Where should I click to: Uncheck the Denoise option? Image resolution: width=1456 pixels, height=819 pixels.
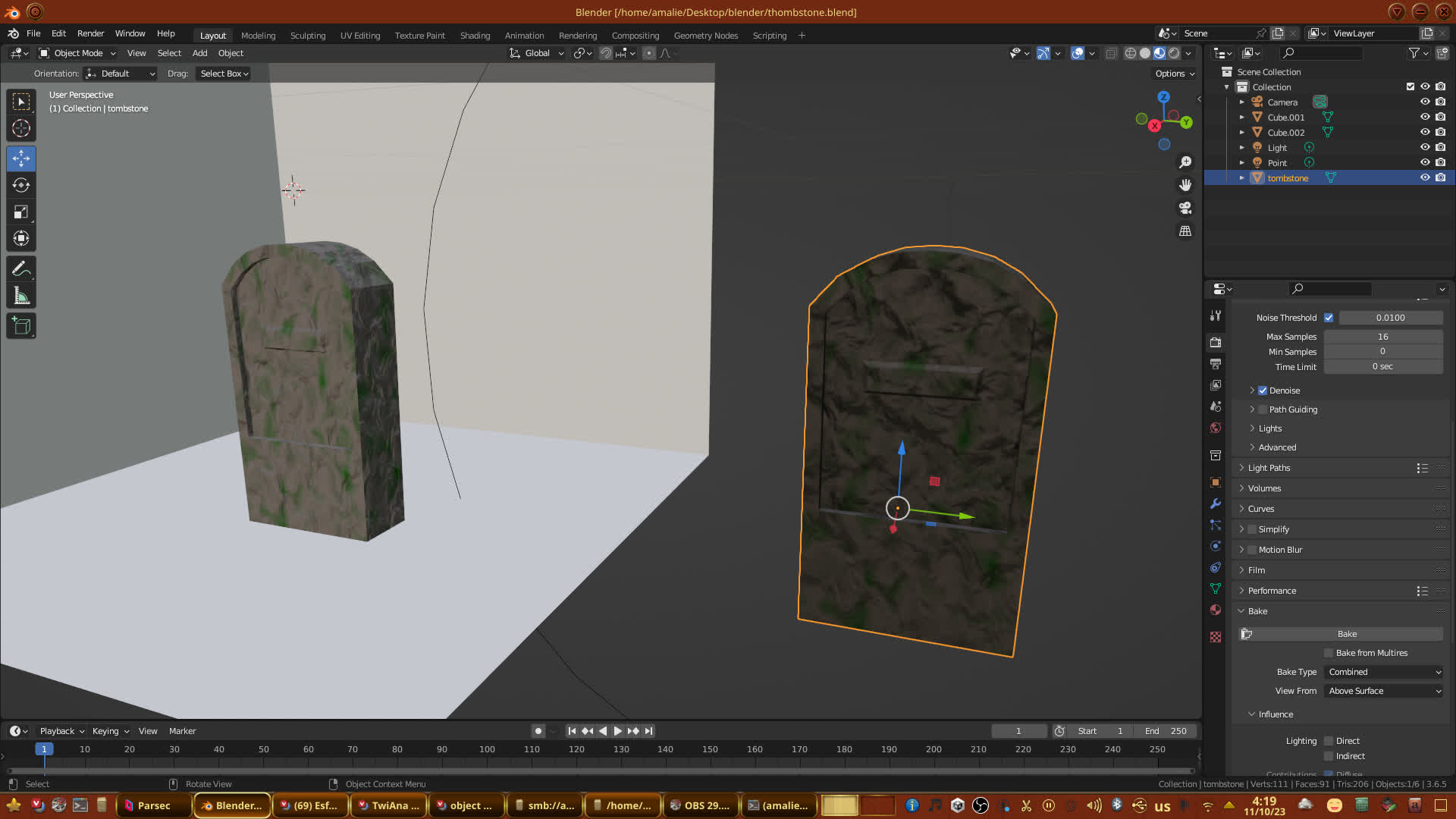tap(1263, 391)
